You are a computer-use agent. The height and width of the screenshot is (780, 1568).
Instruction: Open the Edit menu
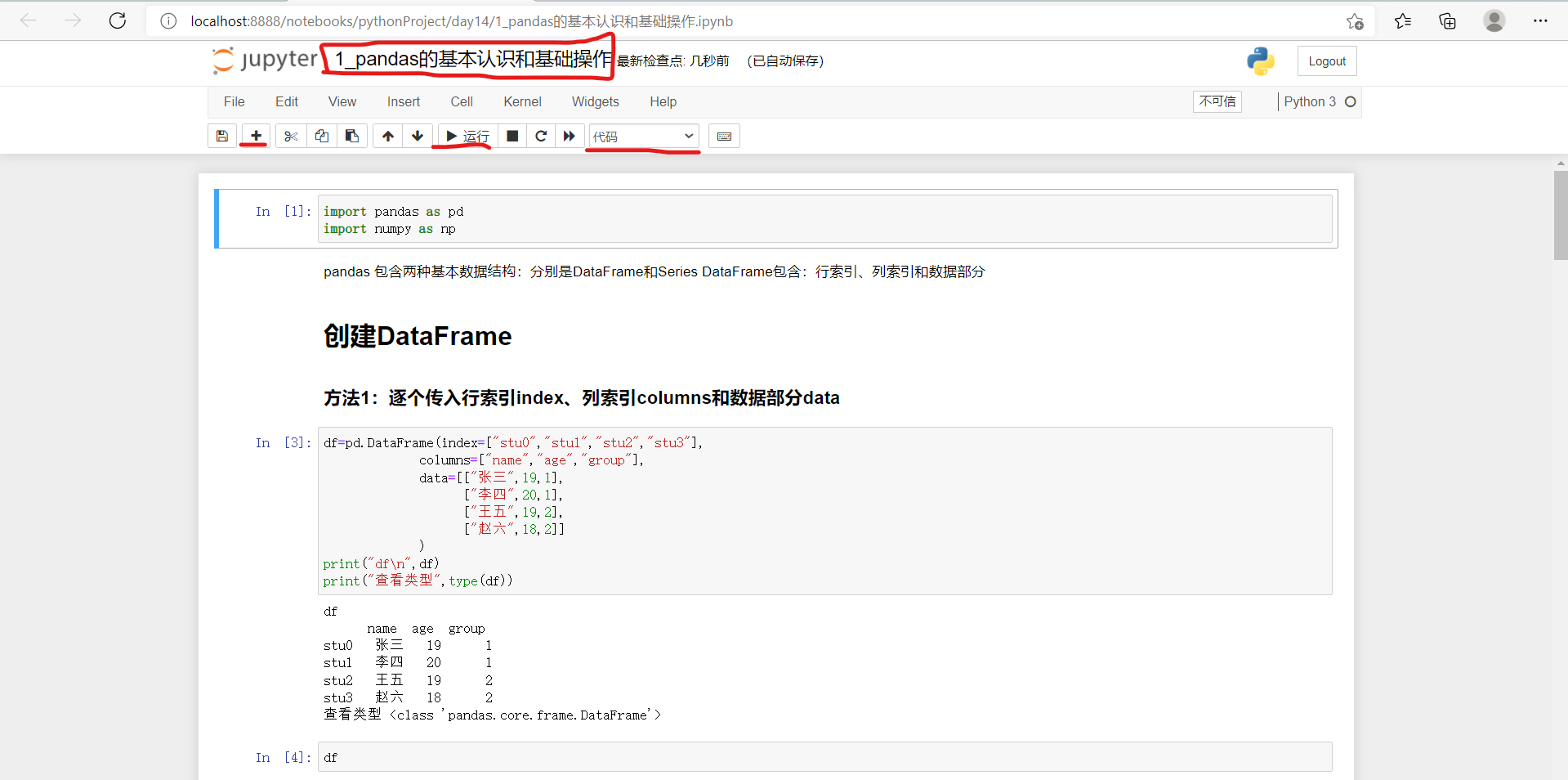coord(287,101)
